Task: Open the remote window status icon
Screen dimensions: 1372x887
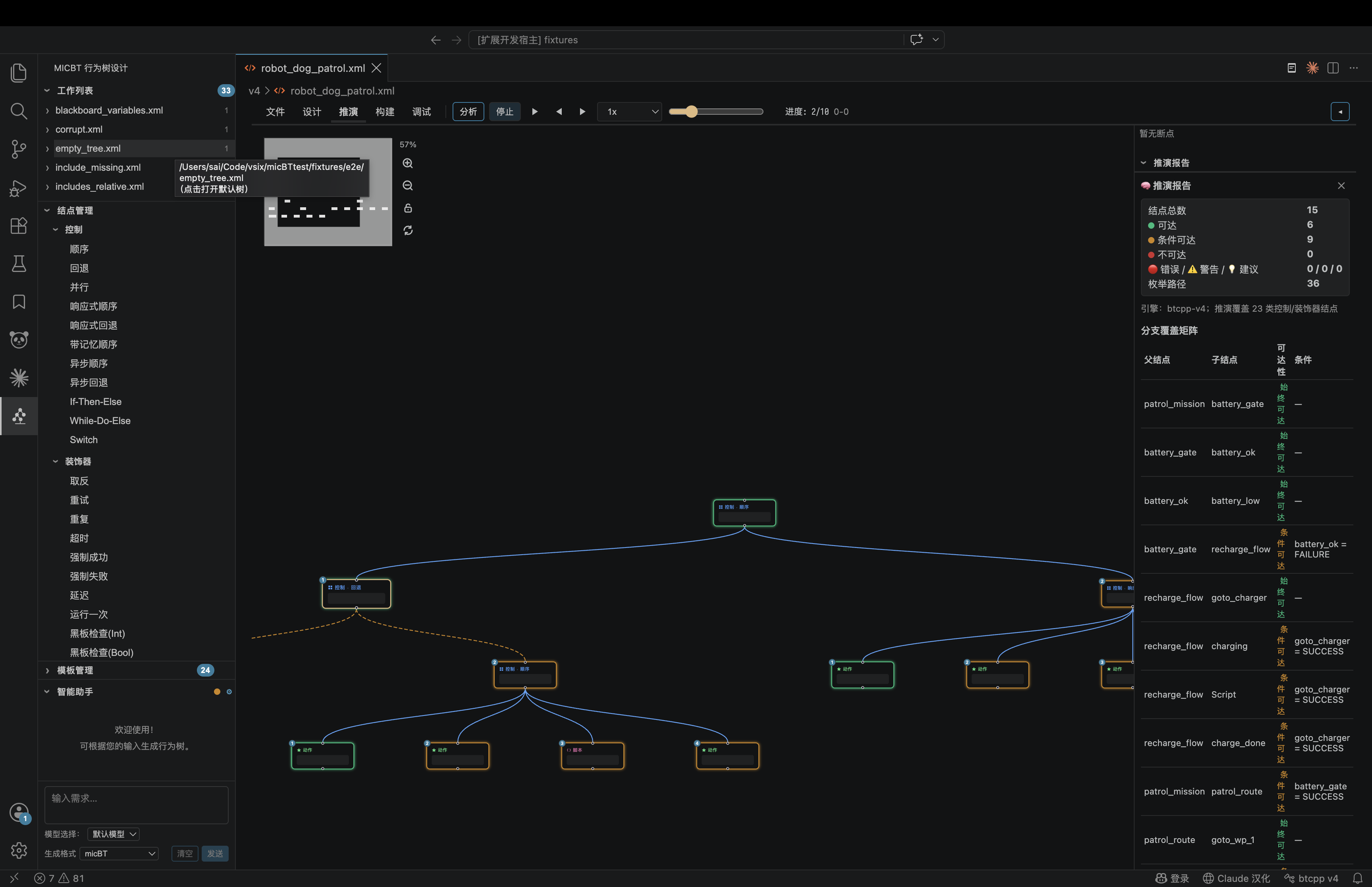Action: click(x=14, y=878)
